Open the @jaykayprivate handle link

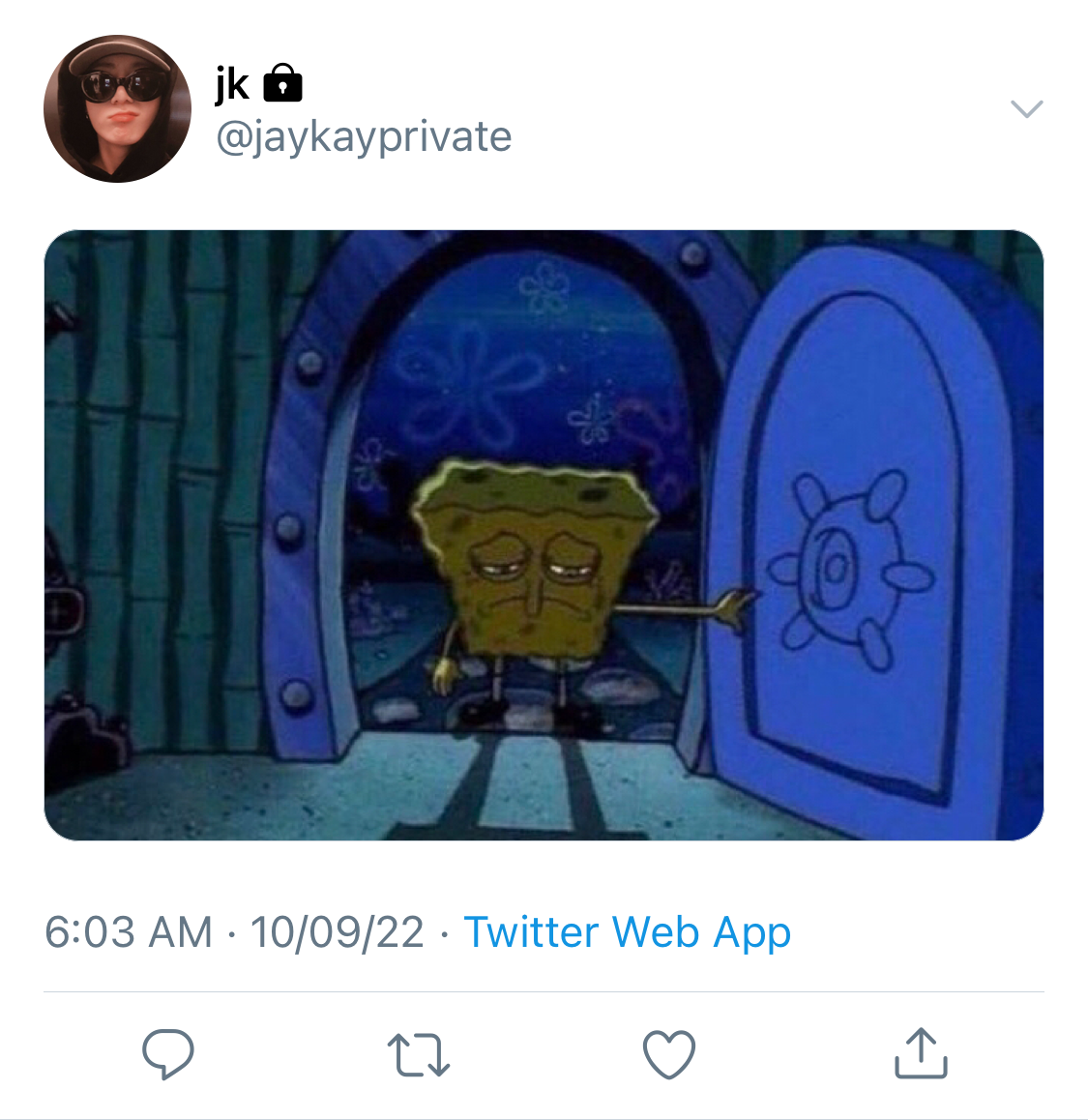[x=364, y=137]
